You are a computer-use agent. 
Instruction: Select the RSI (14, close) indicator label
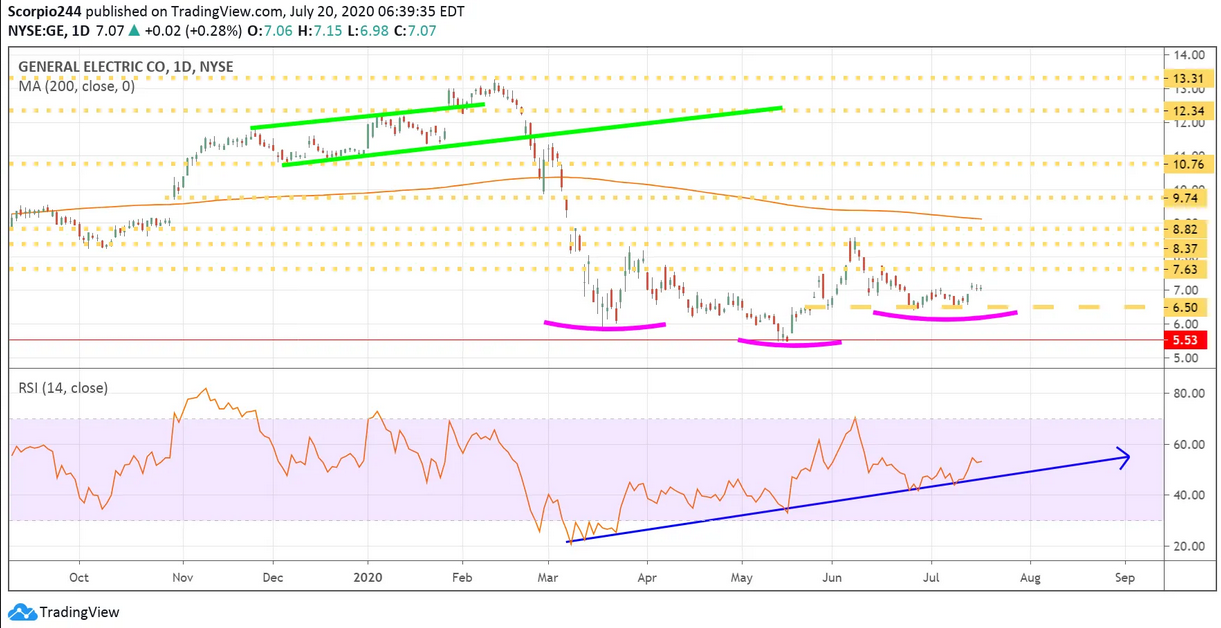tap(63, 388)
